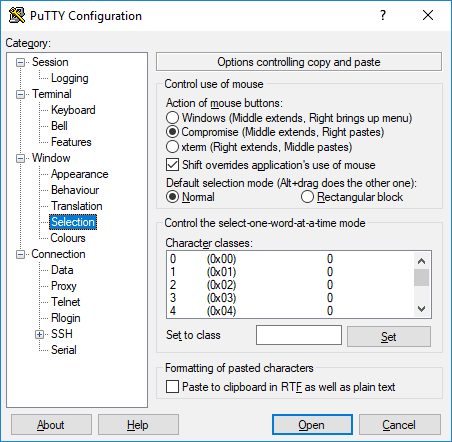Screen dimensions: 452x442
Task: Collapse the Connection tree node
Action: 21,254
